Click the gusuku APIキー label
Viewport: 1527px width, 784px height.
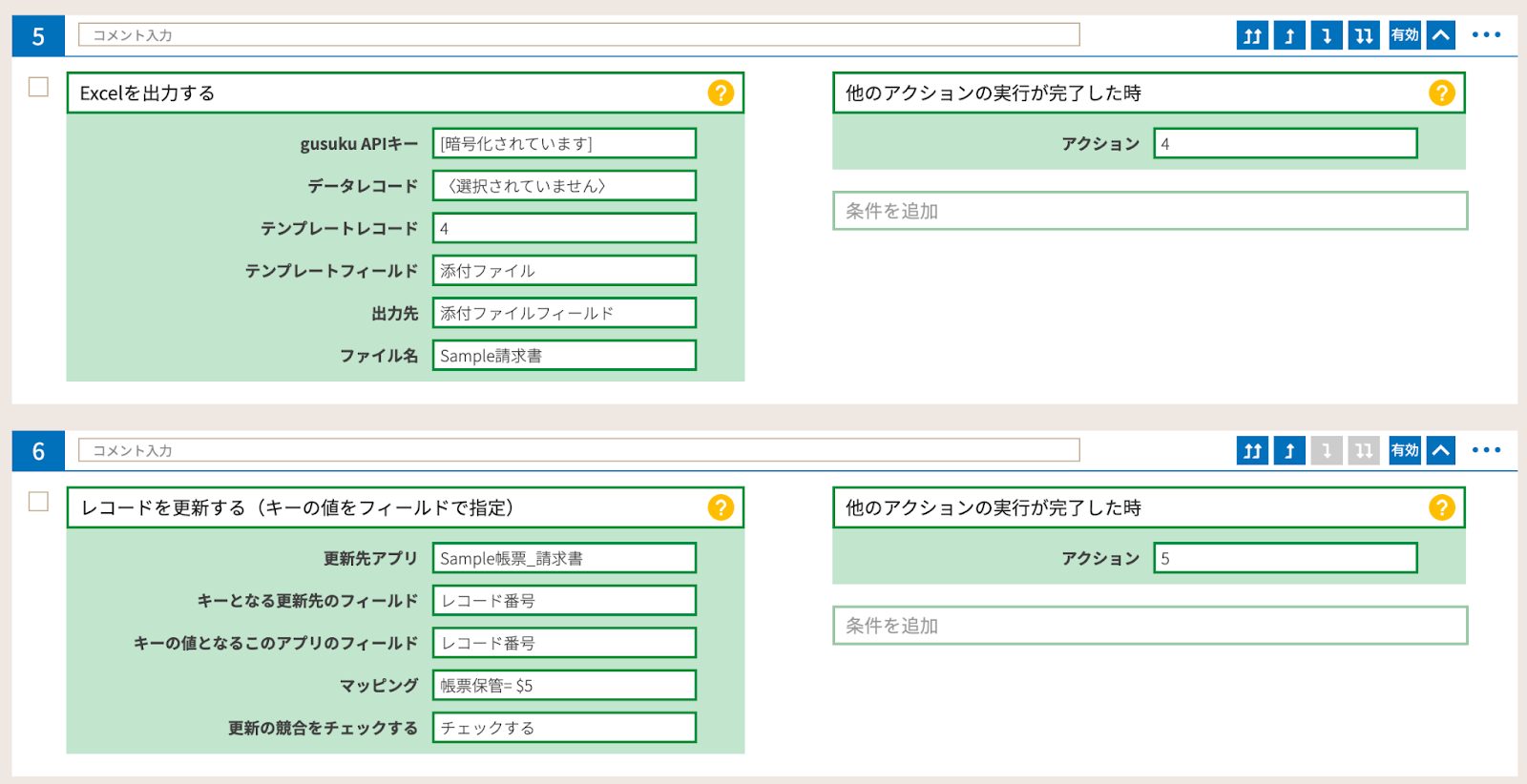(x=359, y=144)
